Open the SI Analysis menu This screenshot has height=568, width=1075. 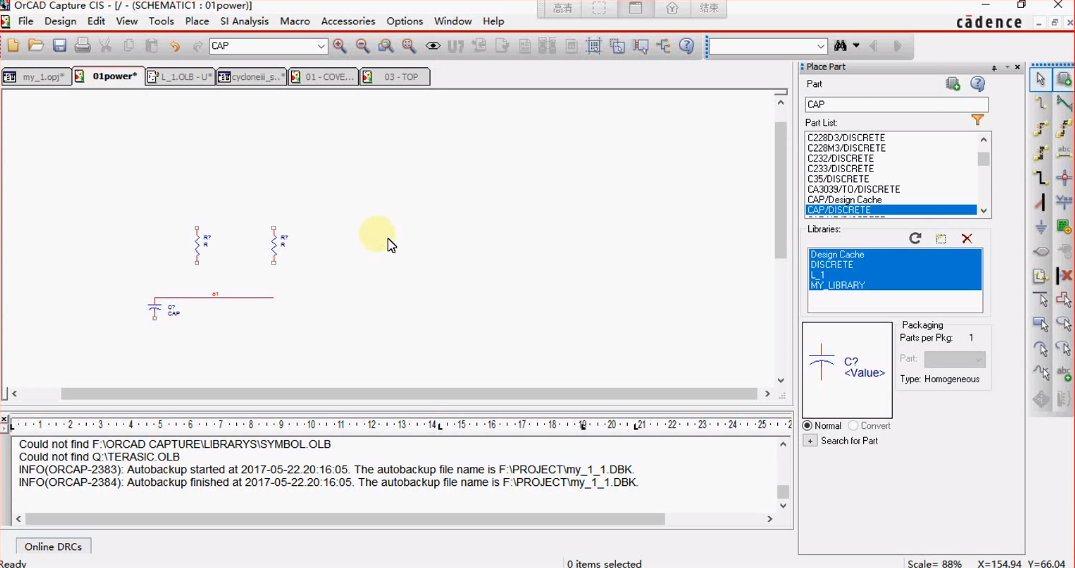(x=244, y=21)
